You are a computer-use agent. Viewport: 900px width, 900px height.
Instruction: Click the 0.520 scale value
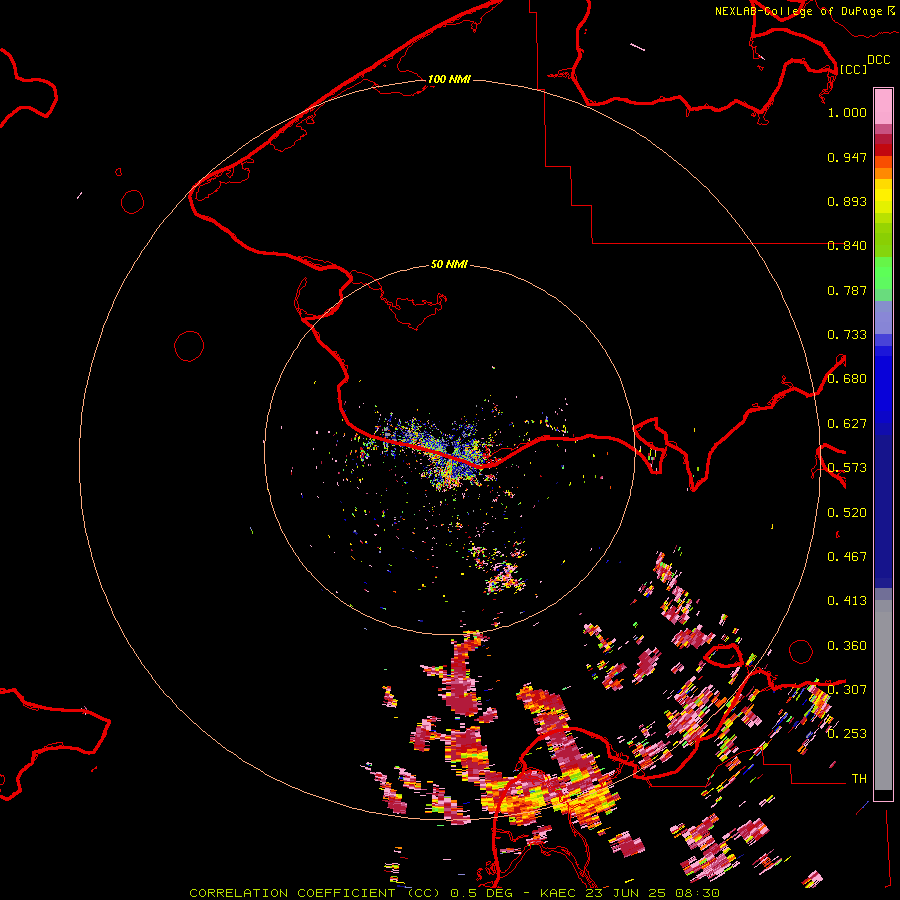pyautogui.click(x=847, y=513)
